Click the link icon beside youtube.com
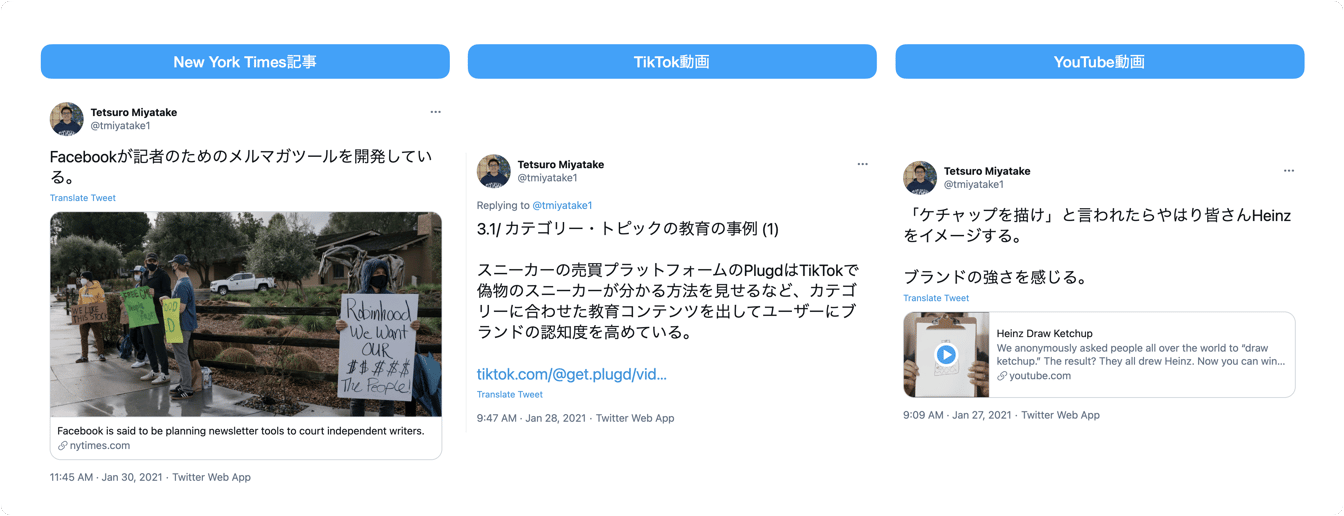This screenshot has width=1344, height=516. pos(1002,376)
